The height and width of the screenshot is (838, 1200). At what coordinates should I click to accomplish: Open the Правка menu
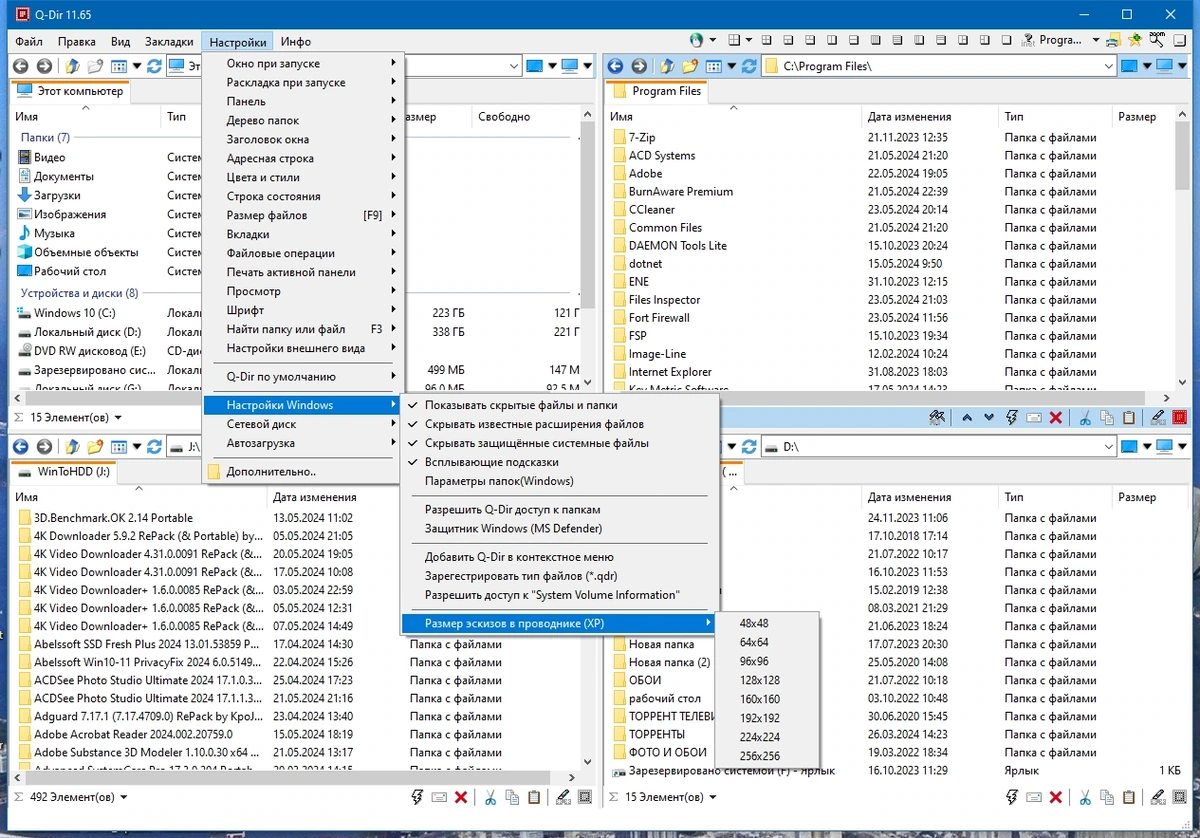pyautogui.click(x=77, y=42)
